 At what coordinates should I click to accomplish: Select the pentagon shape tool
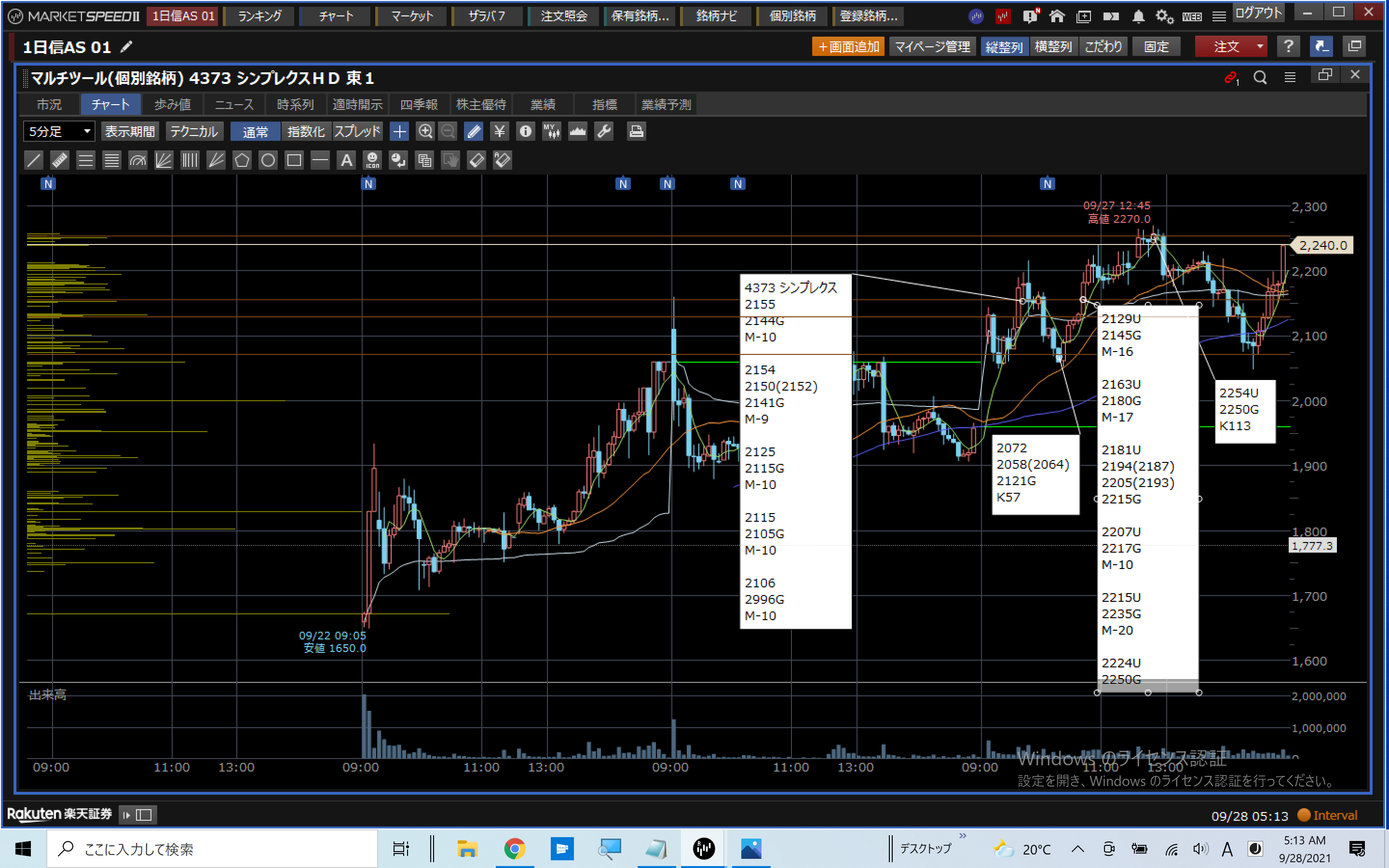(x=242, y=160)
